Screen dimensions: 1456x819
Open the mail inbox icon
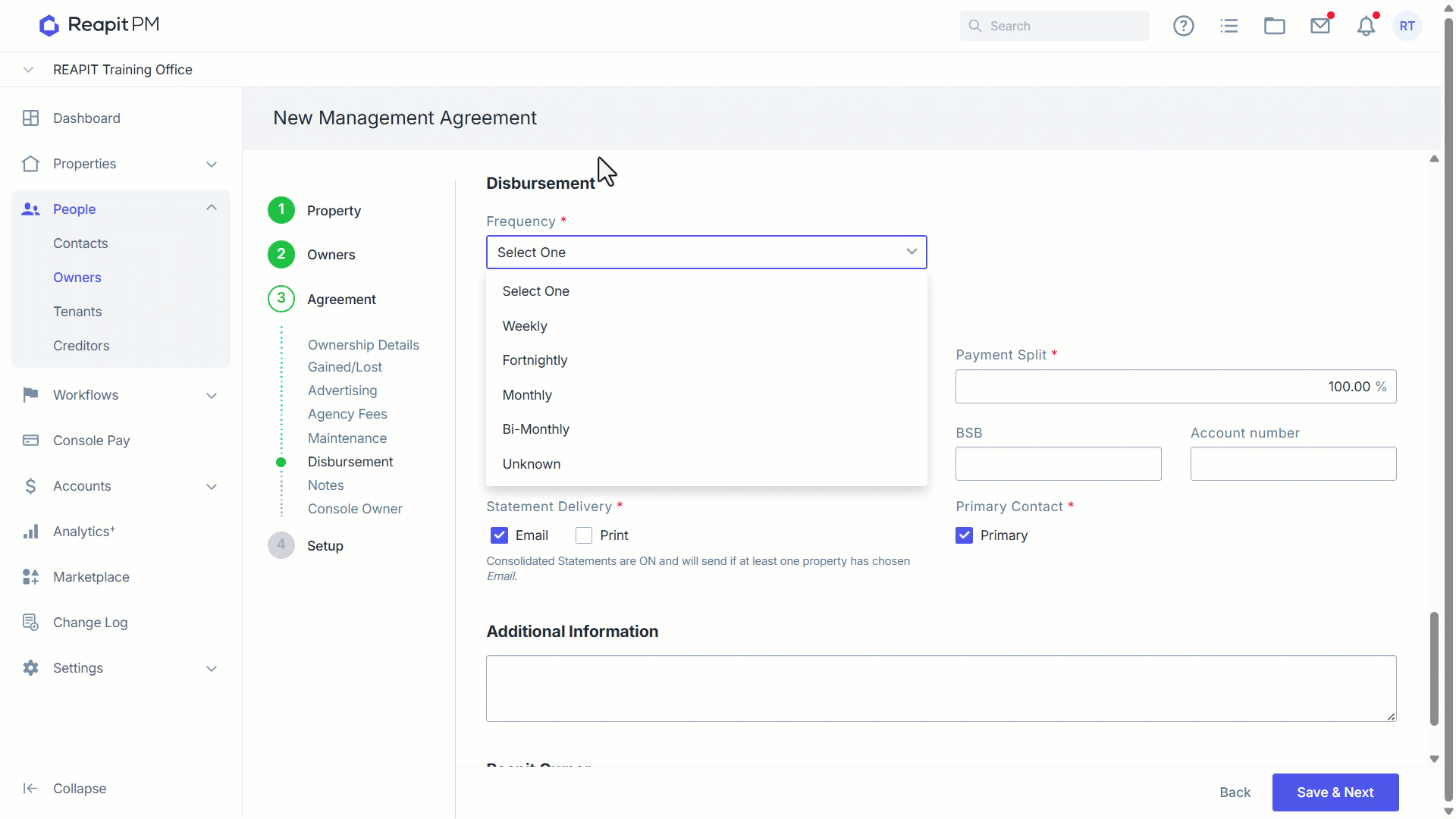coord(1320,26)
